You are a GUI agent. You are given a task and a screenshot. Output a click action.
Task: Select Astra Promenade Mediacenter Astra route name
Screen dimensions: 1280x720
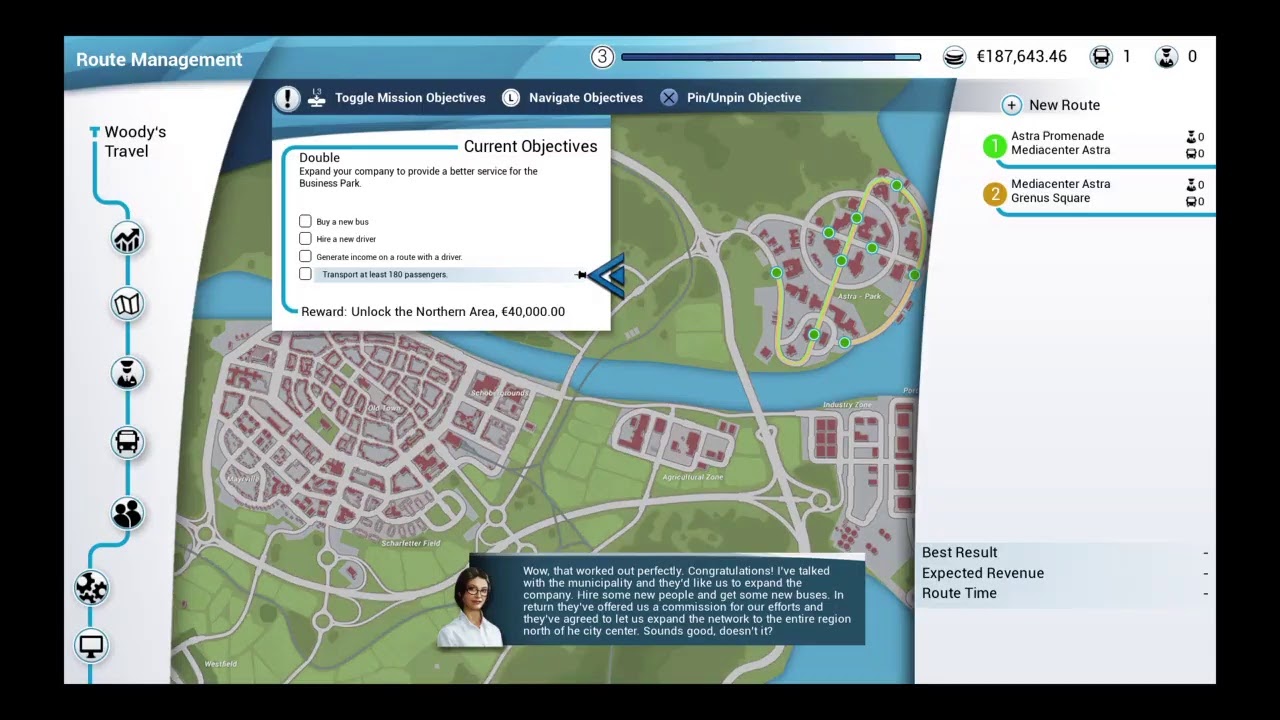[x=1060, y=143]
